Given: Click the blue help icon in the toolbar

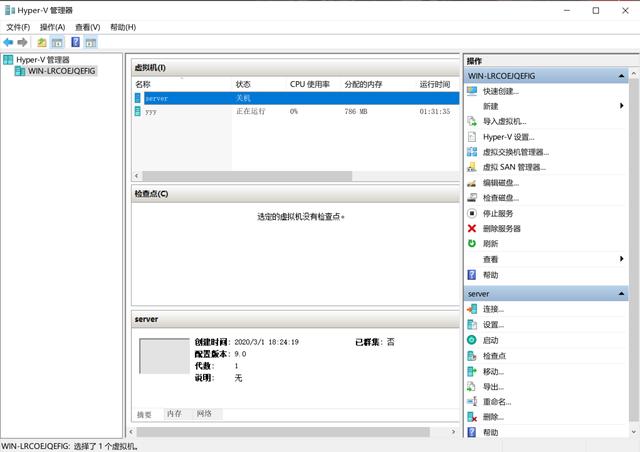Looking at the screenshot, I should (x=75, y=43).
